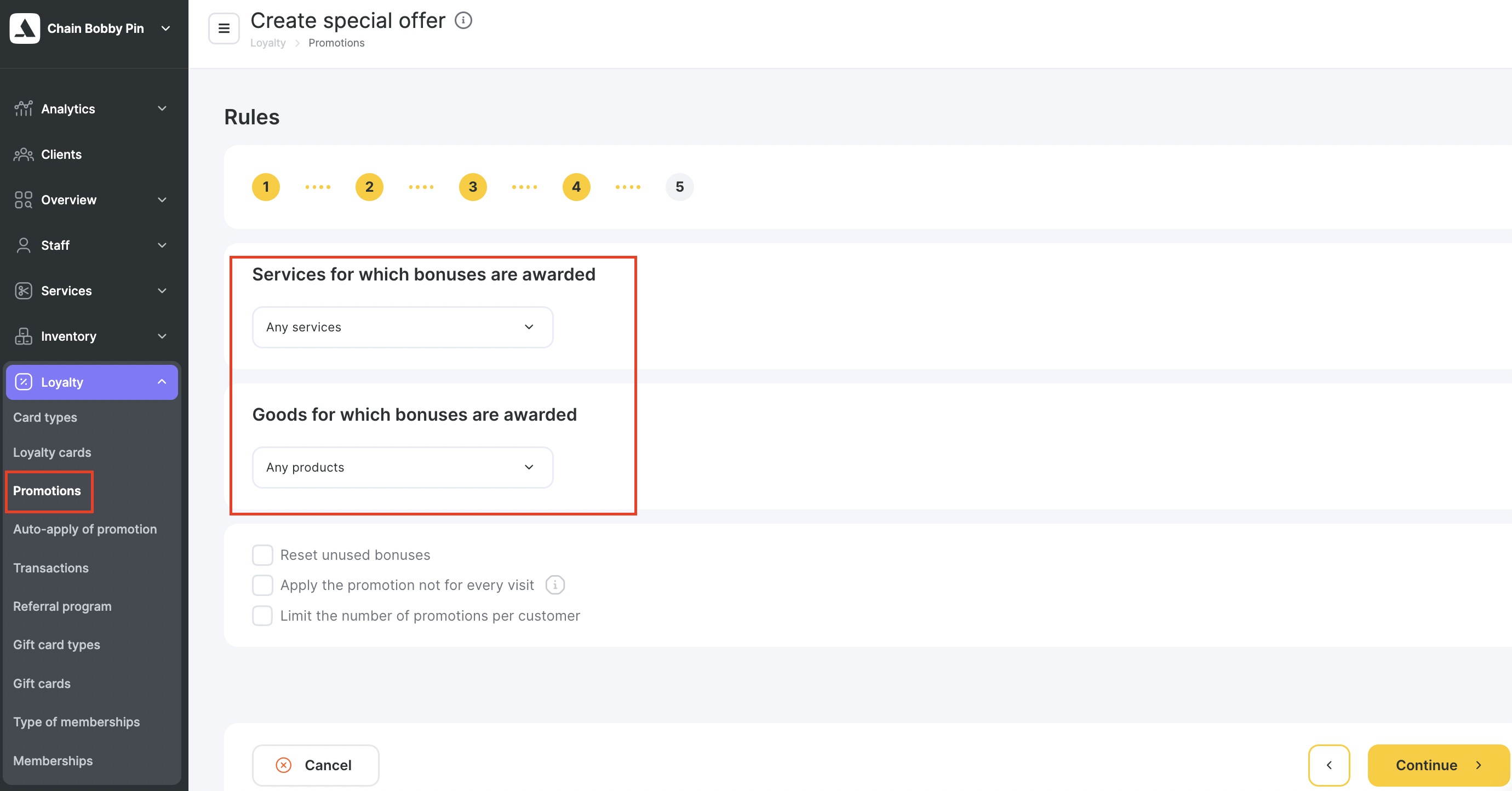Click the back arrow button near Continue
Viewport: 1512px width, 791px height.
(x=1329, y=765)
